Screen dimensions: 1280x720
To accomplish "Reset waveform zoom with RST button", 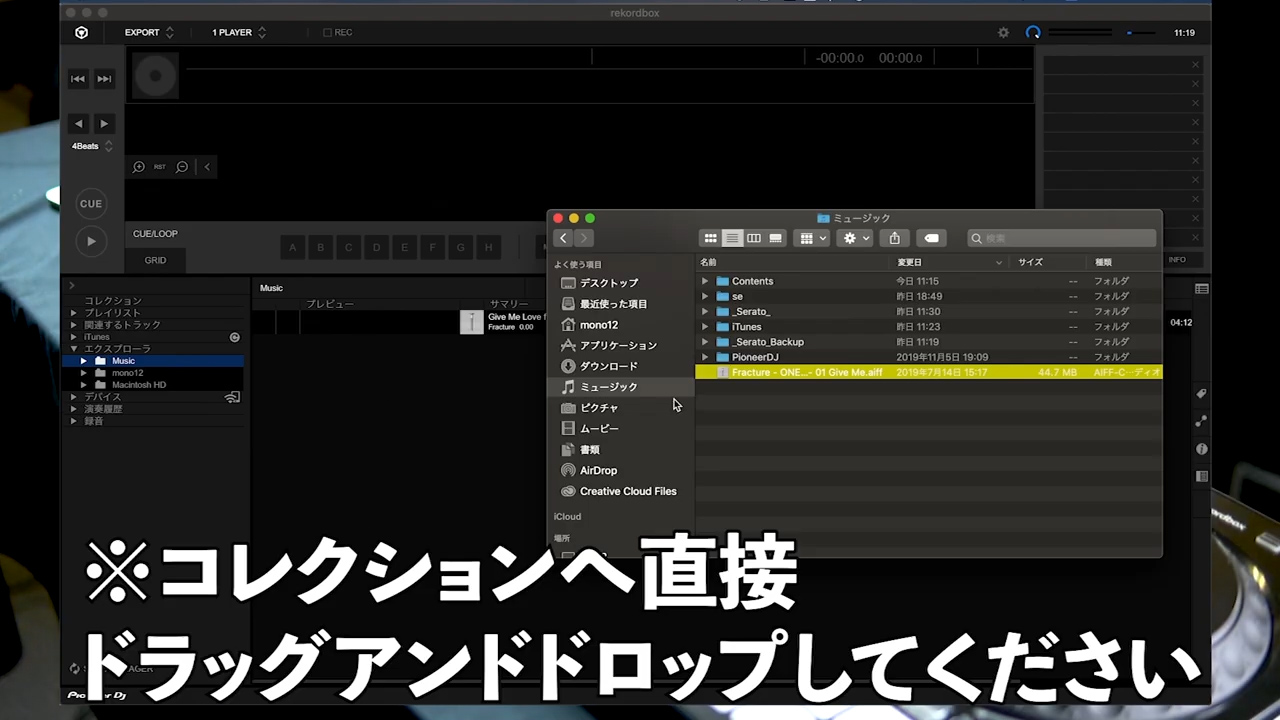I will tap(160, 167).
